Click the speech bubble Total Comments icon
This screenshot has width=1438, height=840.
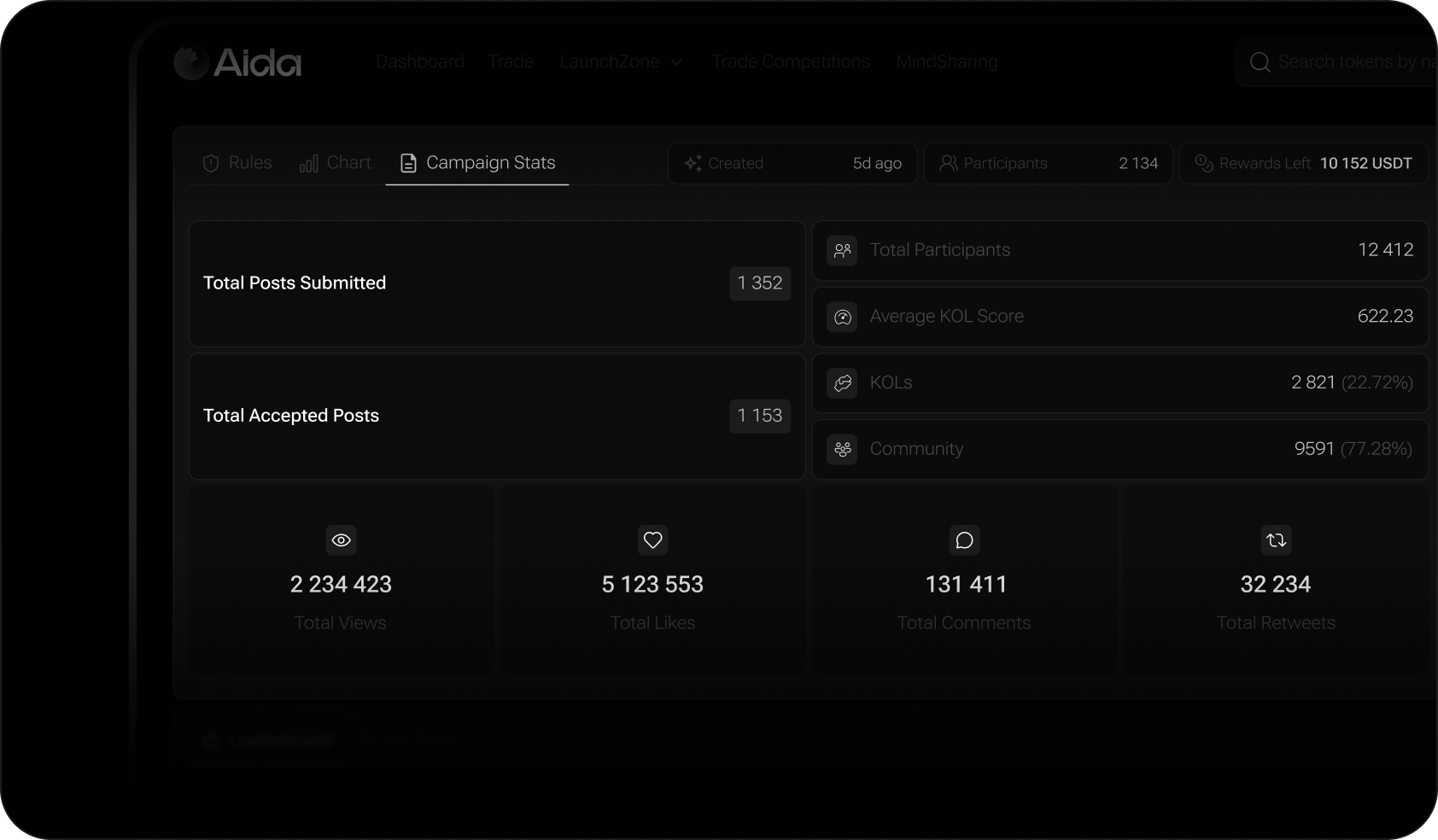pyautogui.click(x=965, y=540)
